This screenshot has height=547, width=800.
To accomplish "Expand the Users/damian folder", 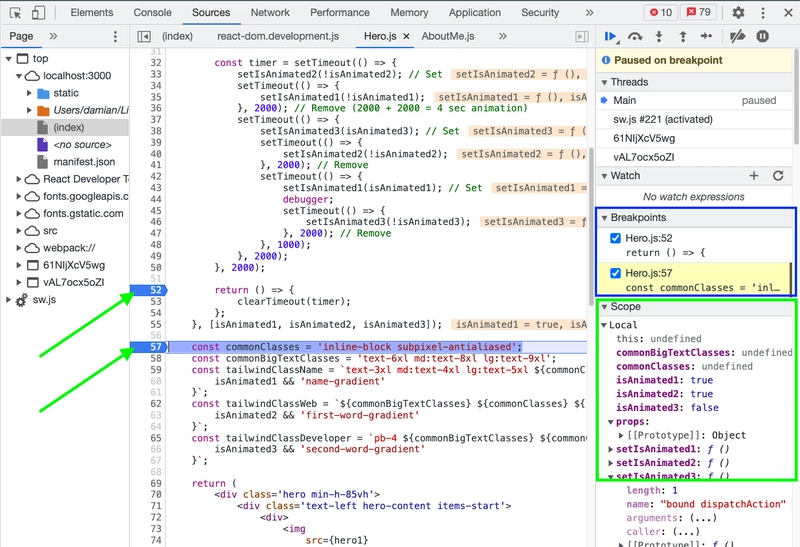I will (x=29, y=110).
